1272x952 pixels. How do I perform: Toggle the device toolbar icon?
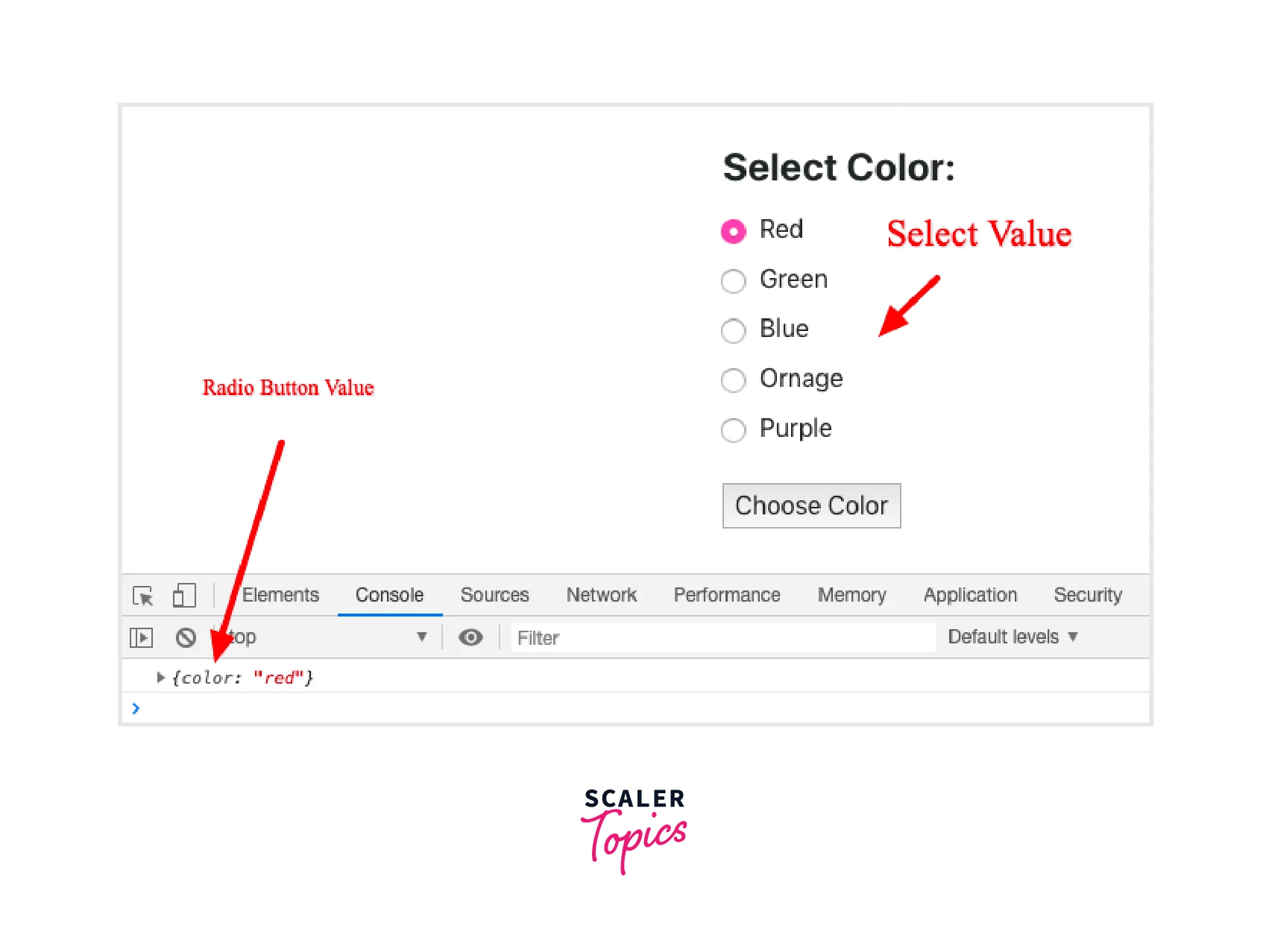point(183,596)
